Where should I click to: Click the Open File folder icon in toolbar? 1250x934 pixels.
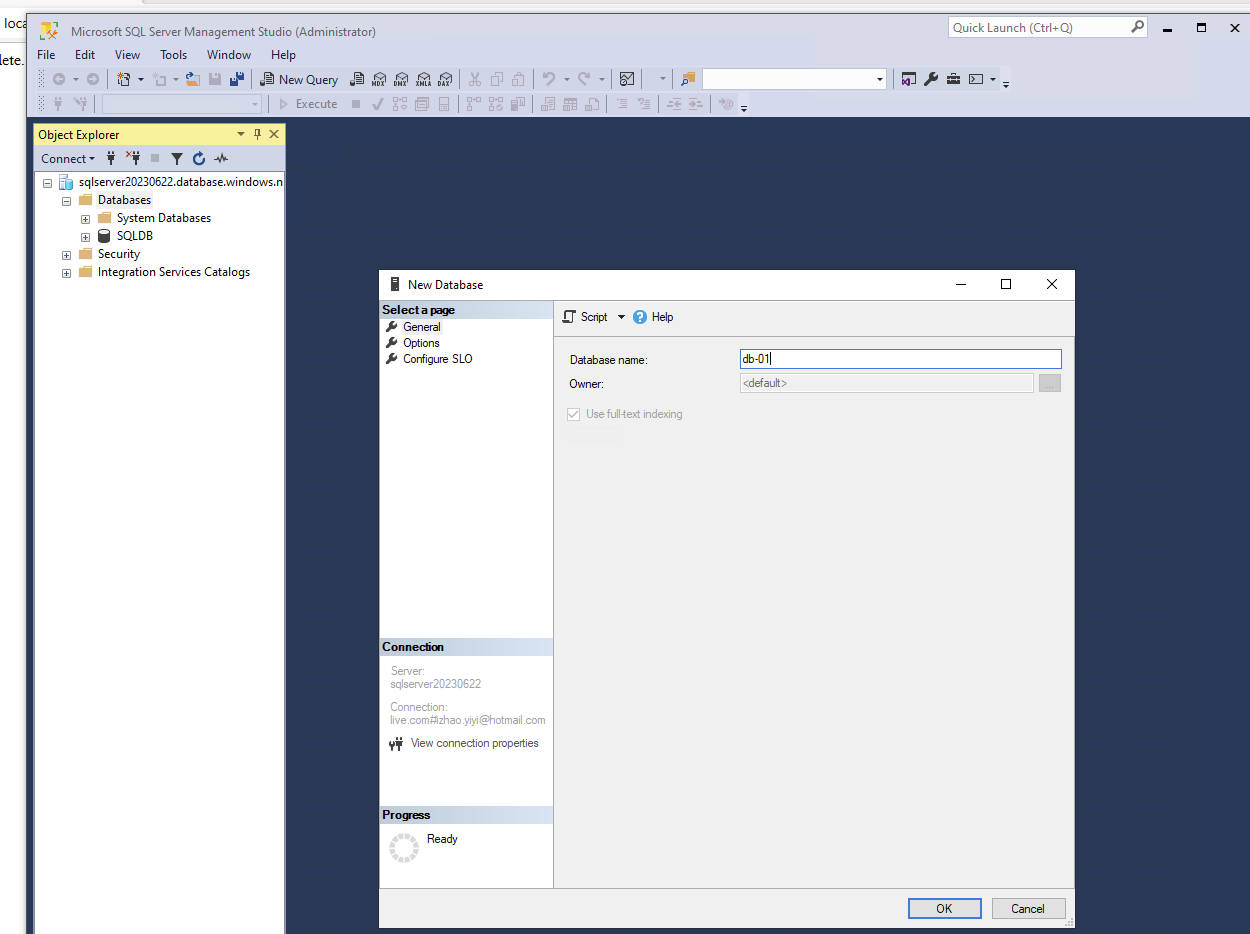tap(193, 79)
